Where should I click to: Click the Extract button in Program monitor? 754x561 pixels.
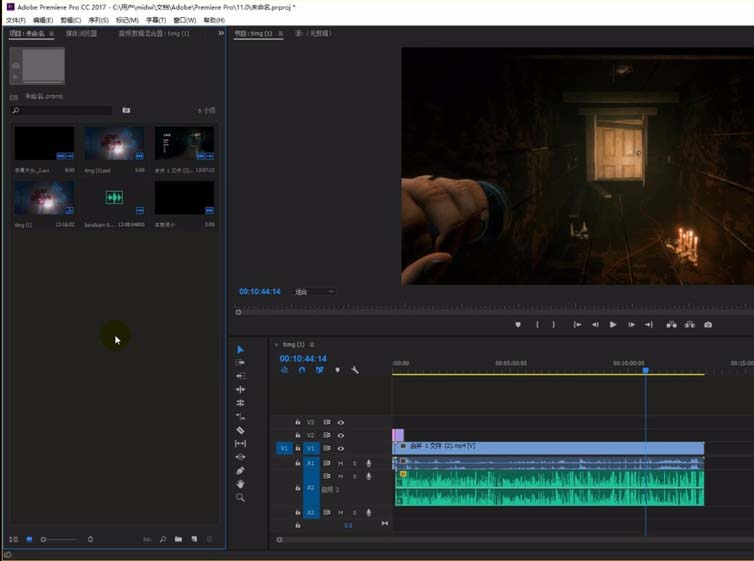[x=690, y=325]
